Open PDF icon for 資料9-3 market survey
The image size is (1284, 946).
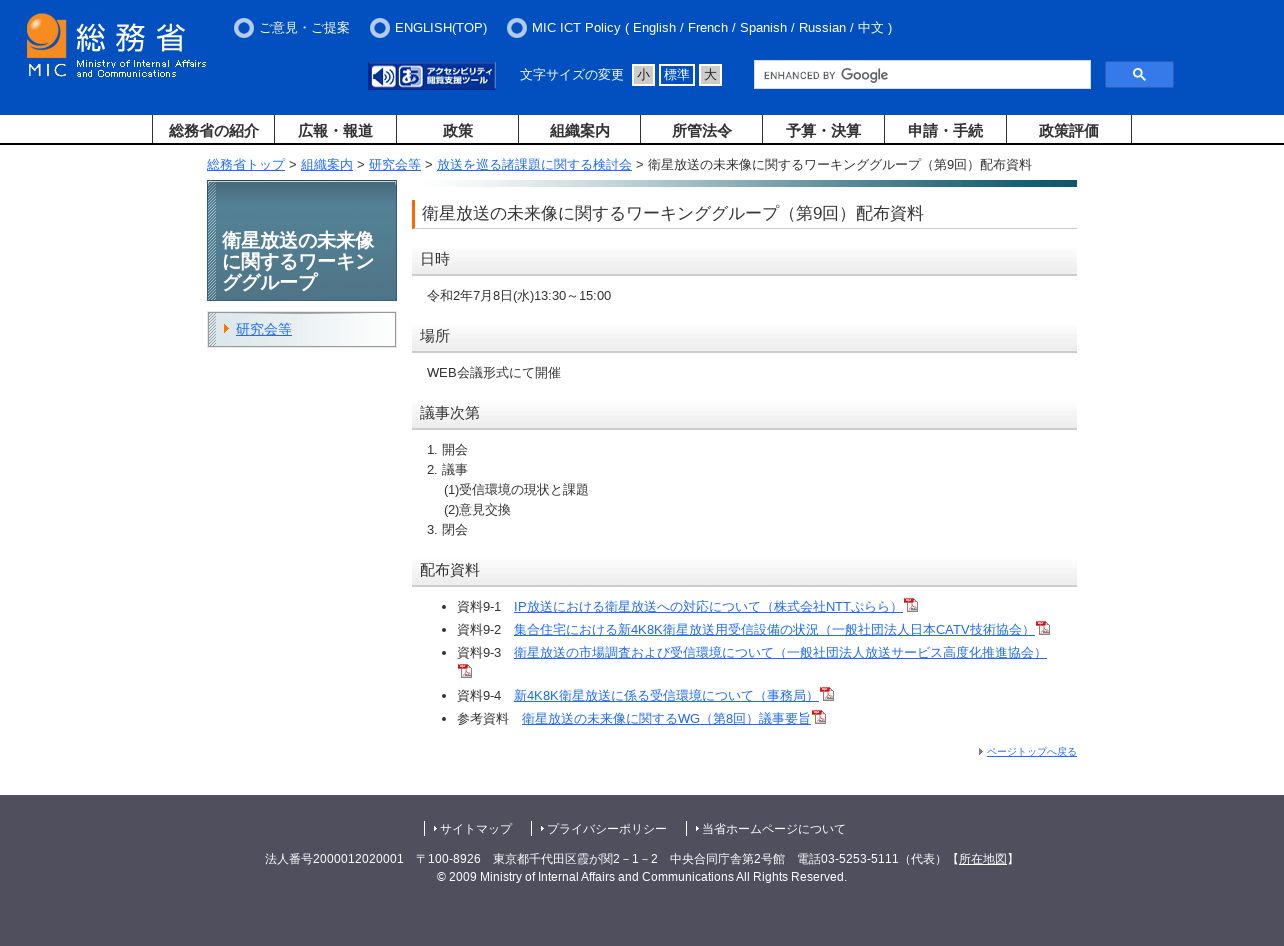coord(465,671)
